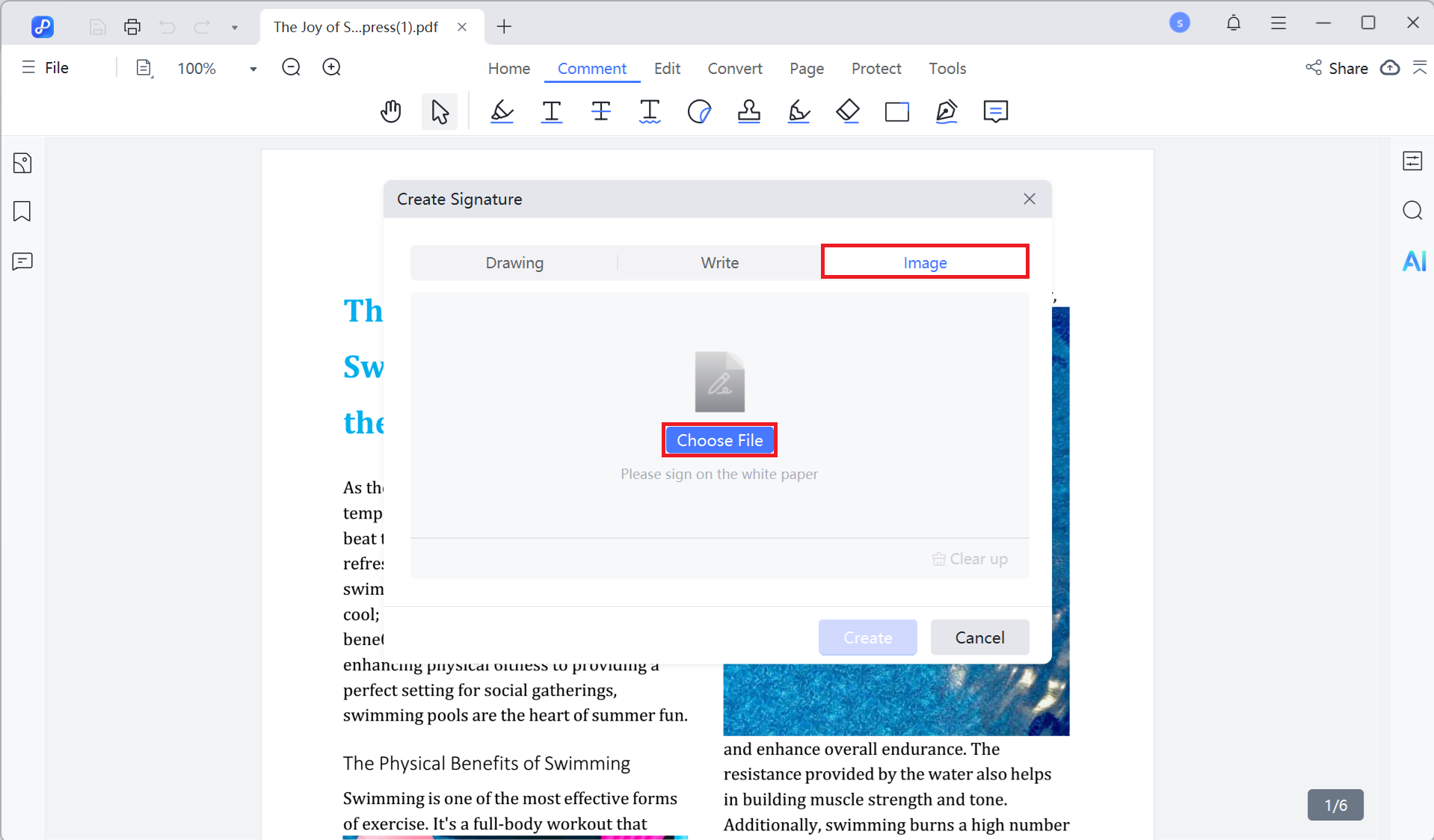Open the page Thumbnails panel
This screenshot has width=1434, height=840.
[22, 162]
